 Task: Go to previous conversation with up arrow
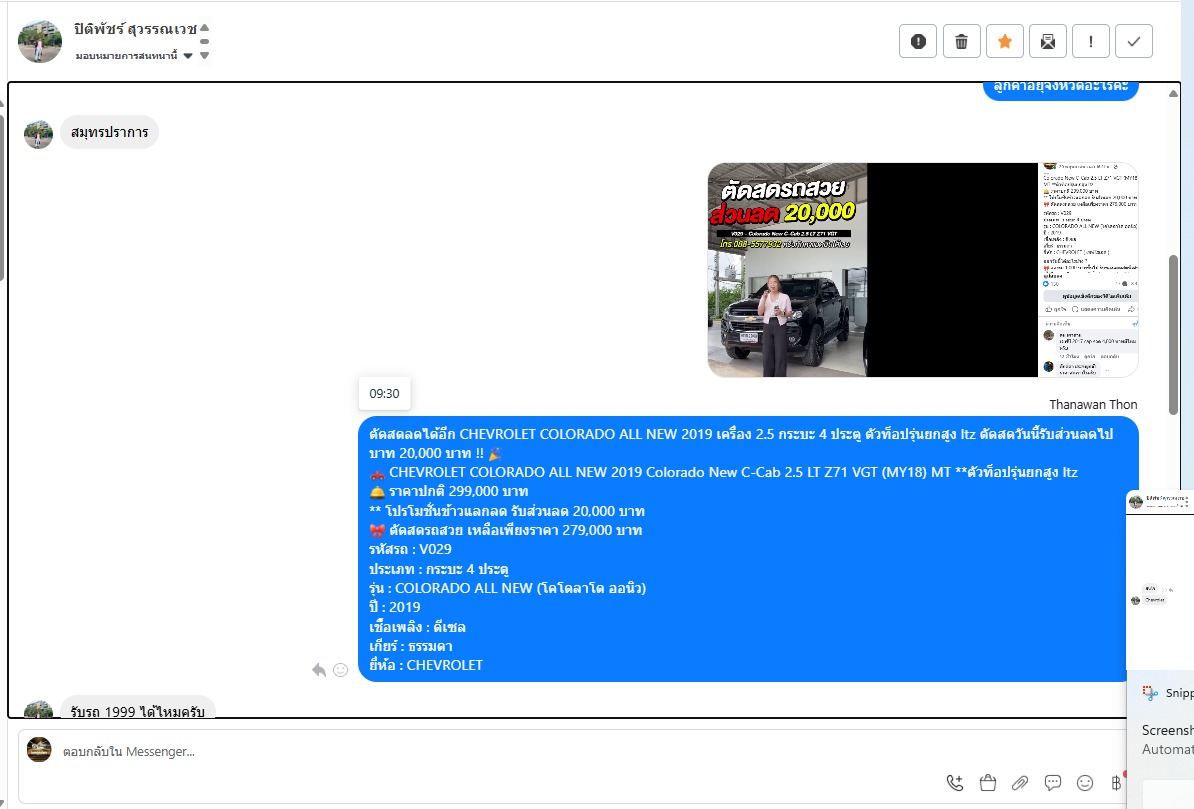(204, 28)
